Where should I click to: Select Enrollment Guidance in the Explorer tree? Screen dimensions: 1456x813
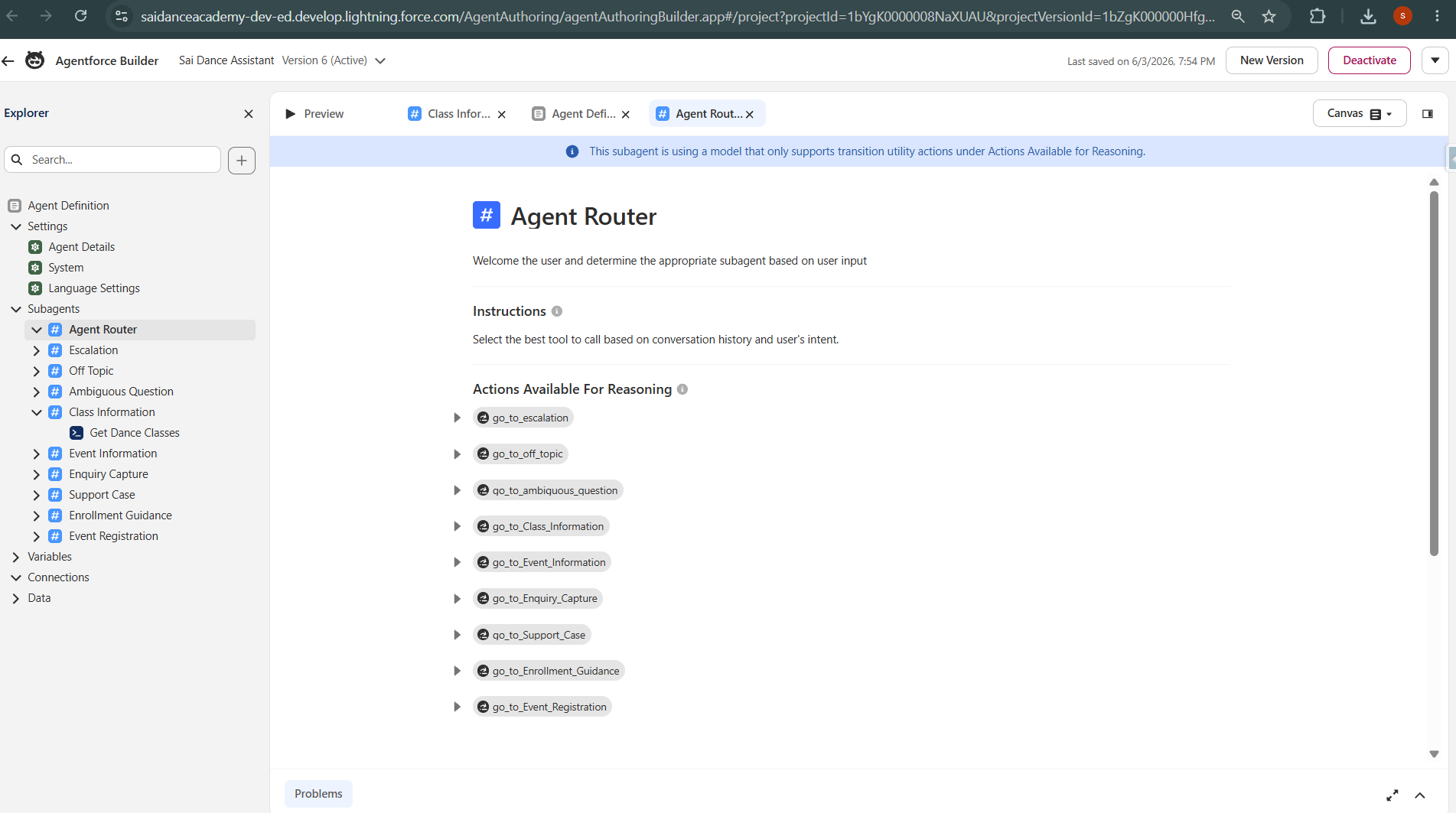(120, 515)
